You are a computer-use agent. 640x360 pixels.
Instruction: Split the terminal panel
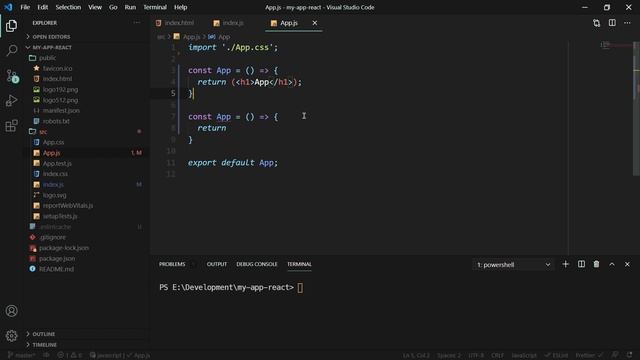581,264
